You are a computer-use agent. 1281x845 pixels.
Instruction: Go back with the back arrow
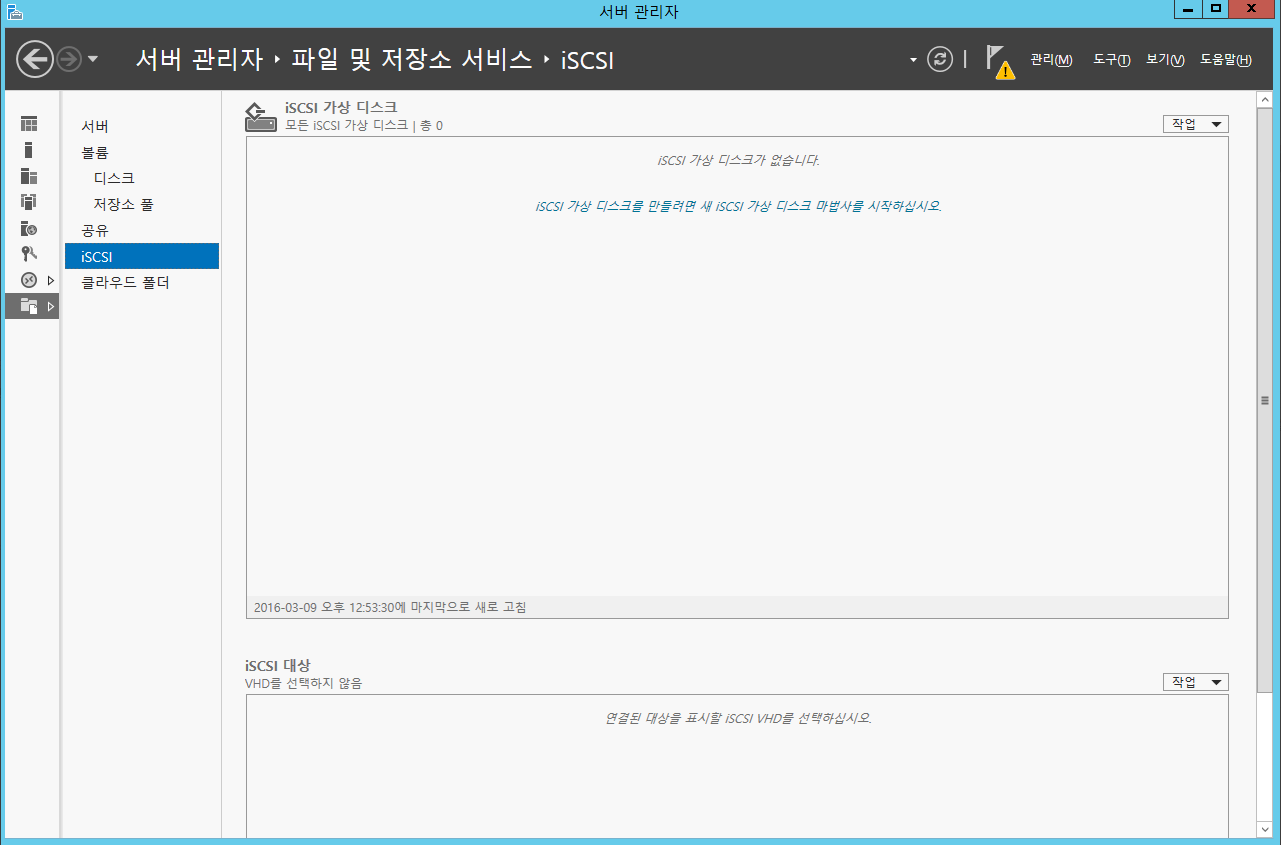(x=35, y=59)
